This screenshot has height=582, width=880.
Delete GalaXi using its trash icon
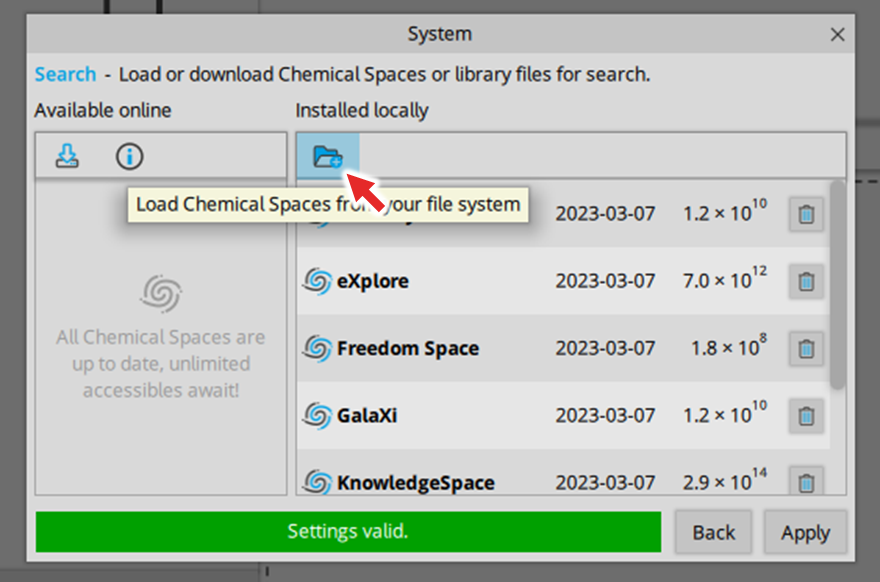[806, 416]
